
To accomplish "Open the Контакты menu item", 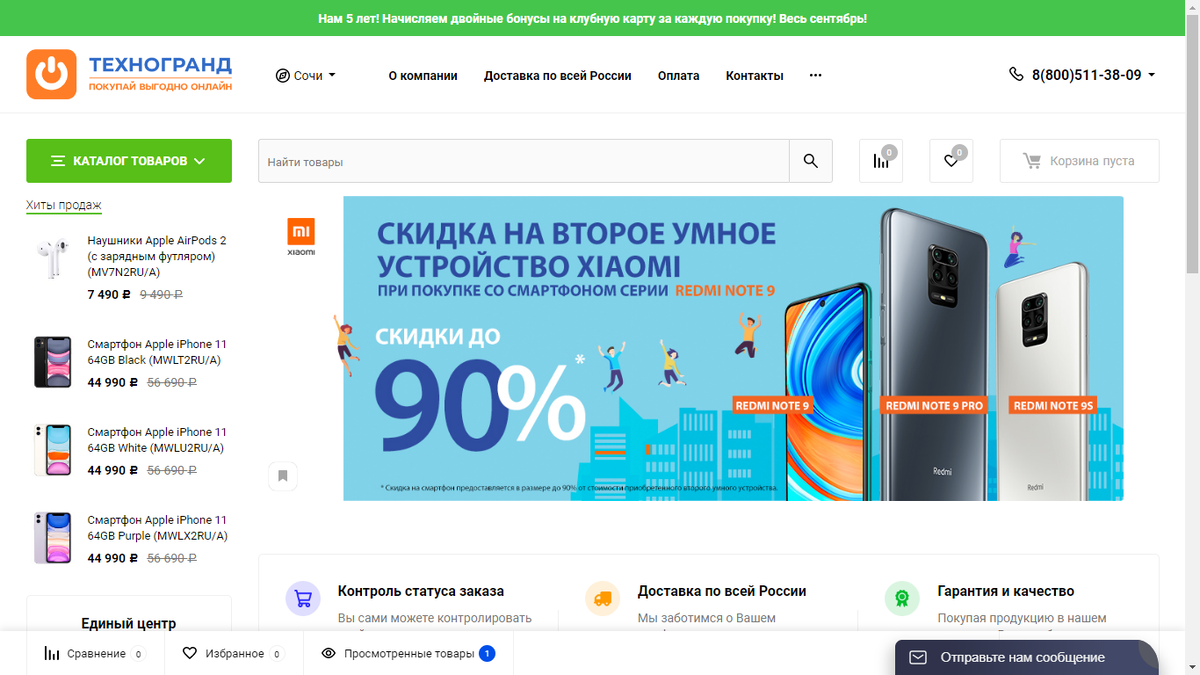I will [755, 75].
